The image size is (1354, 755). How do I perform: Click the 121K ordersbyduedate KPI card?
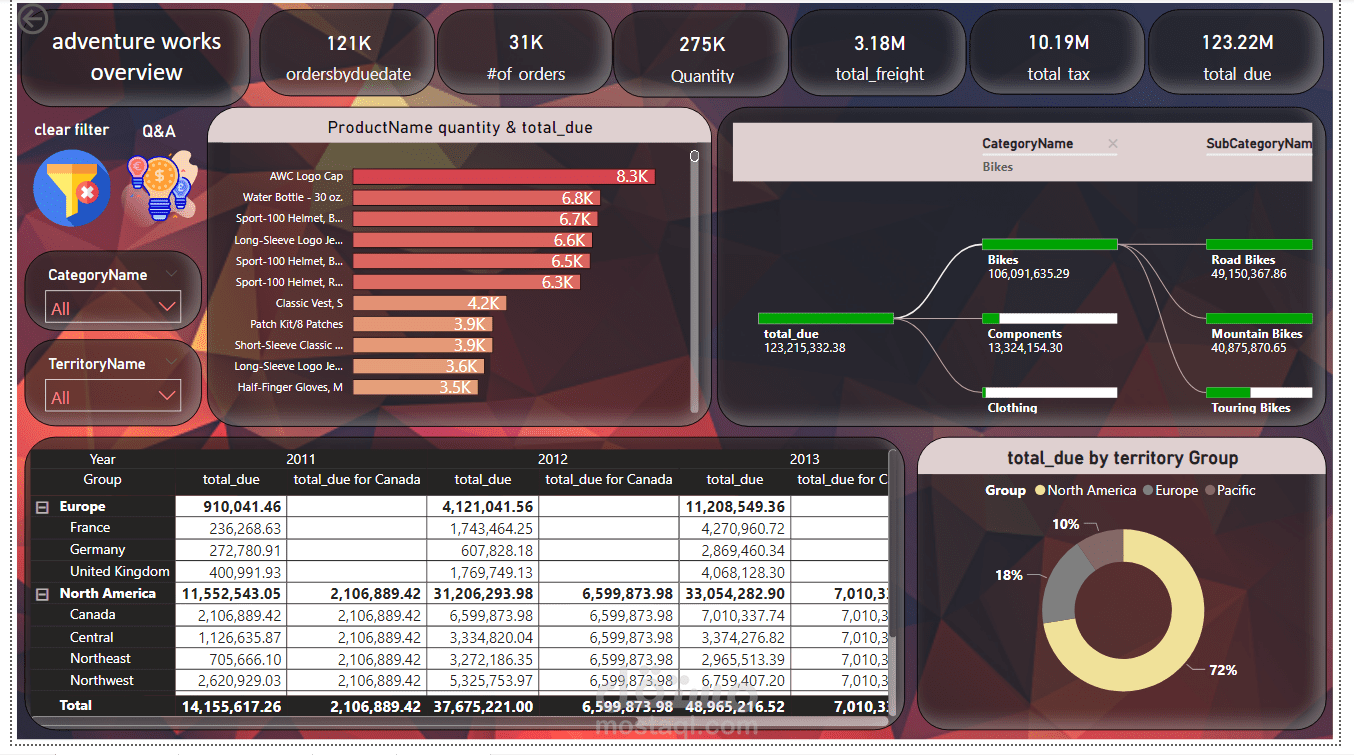(346, 52)
